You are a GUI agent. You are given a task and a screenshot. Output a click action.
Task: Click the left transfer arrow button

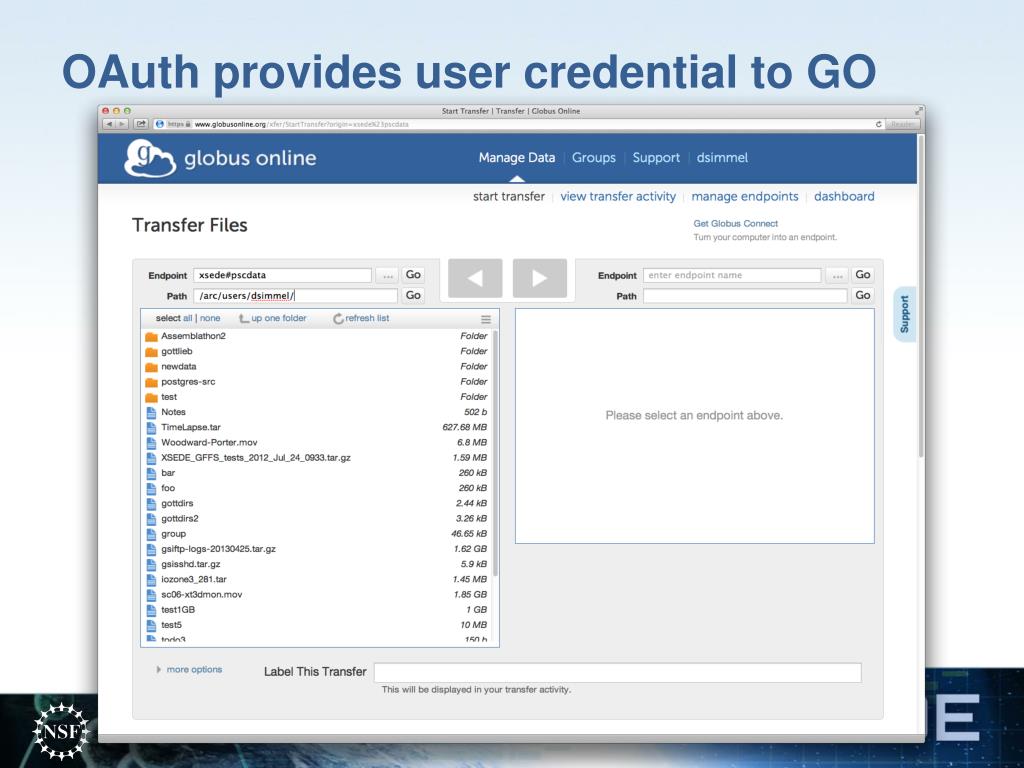click(475, 278)
